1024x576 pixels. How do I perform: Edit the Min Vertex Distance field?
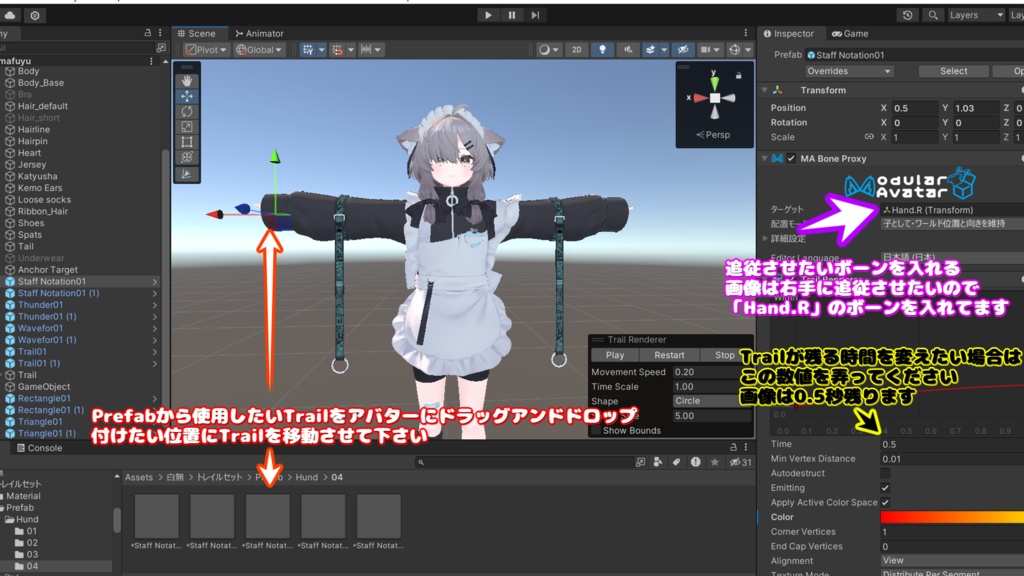952,459
